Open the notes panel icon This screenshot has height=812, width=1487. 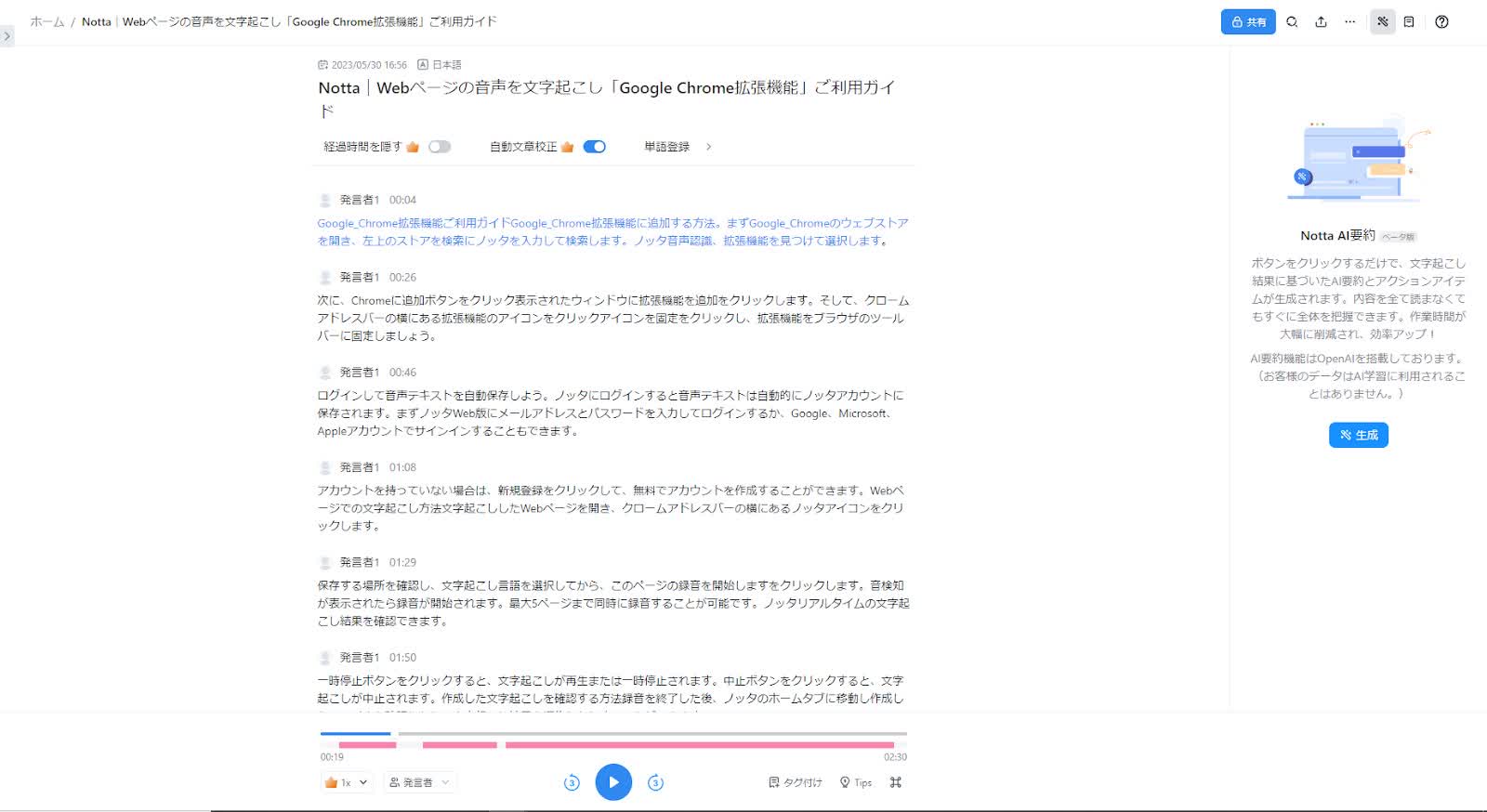tap(1409, 22)
